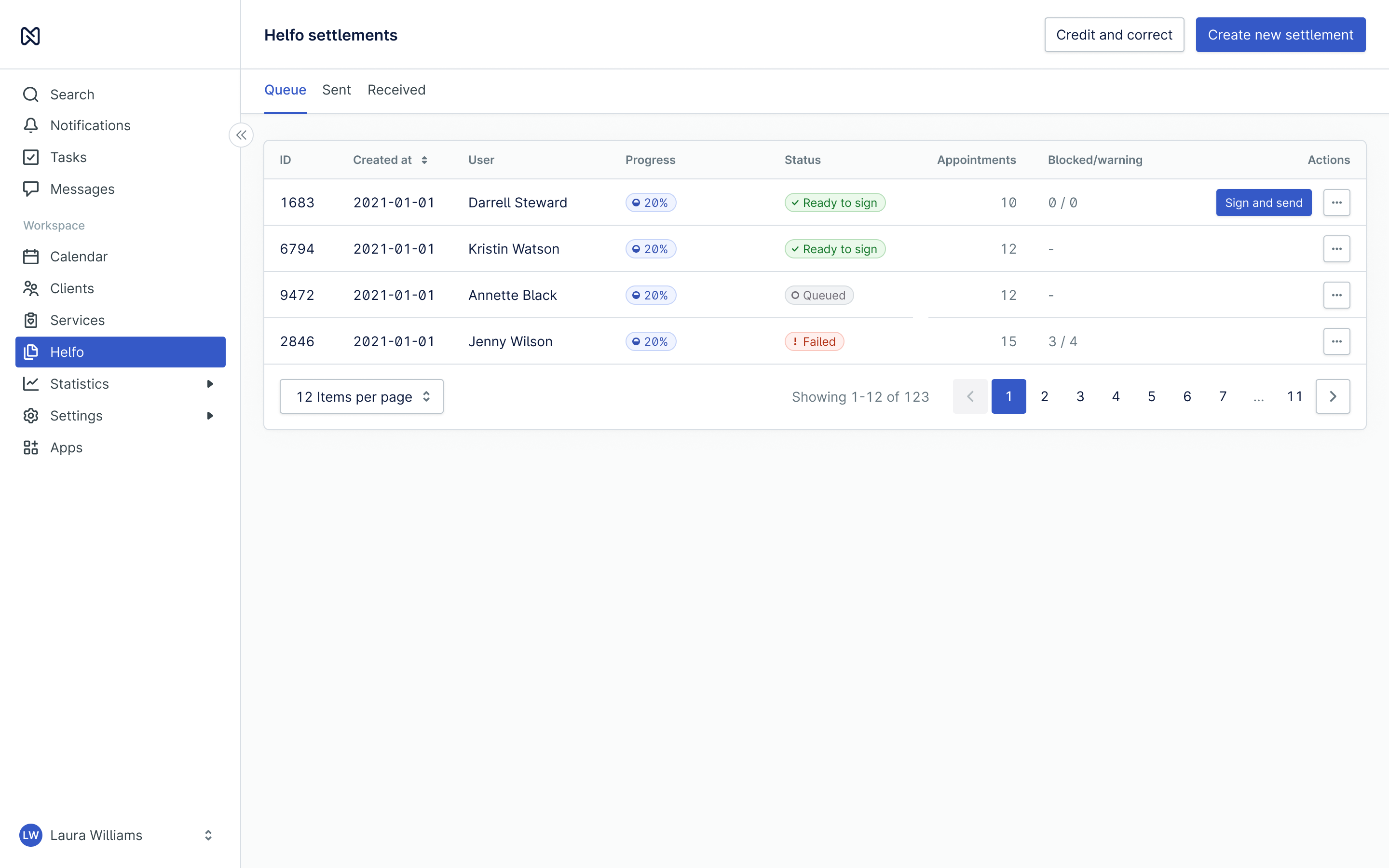
Task: Go to next page with the arrow
Action: (x=1333, y=397)
